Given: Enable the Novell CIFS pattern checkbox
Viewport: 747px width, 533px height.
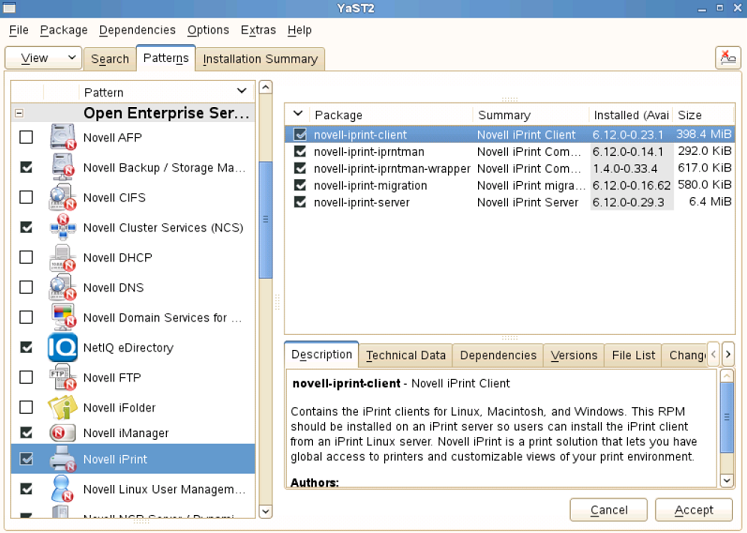Looking at the screenshot, I should [x=26, y=197].
